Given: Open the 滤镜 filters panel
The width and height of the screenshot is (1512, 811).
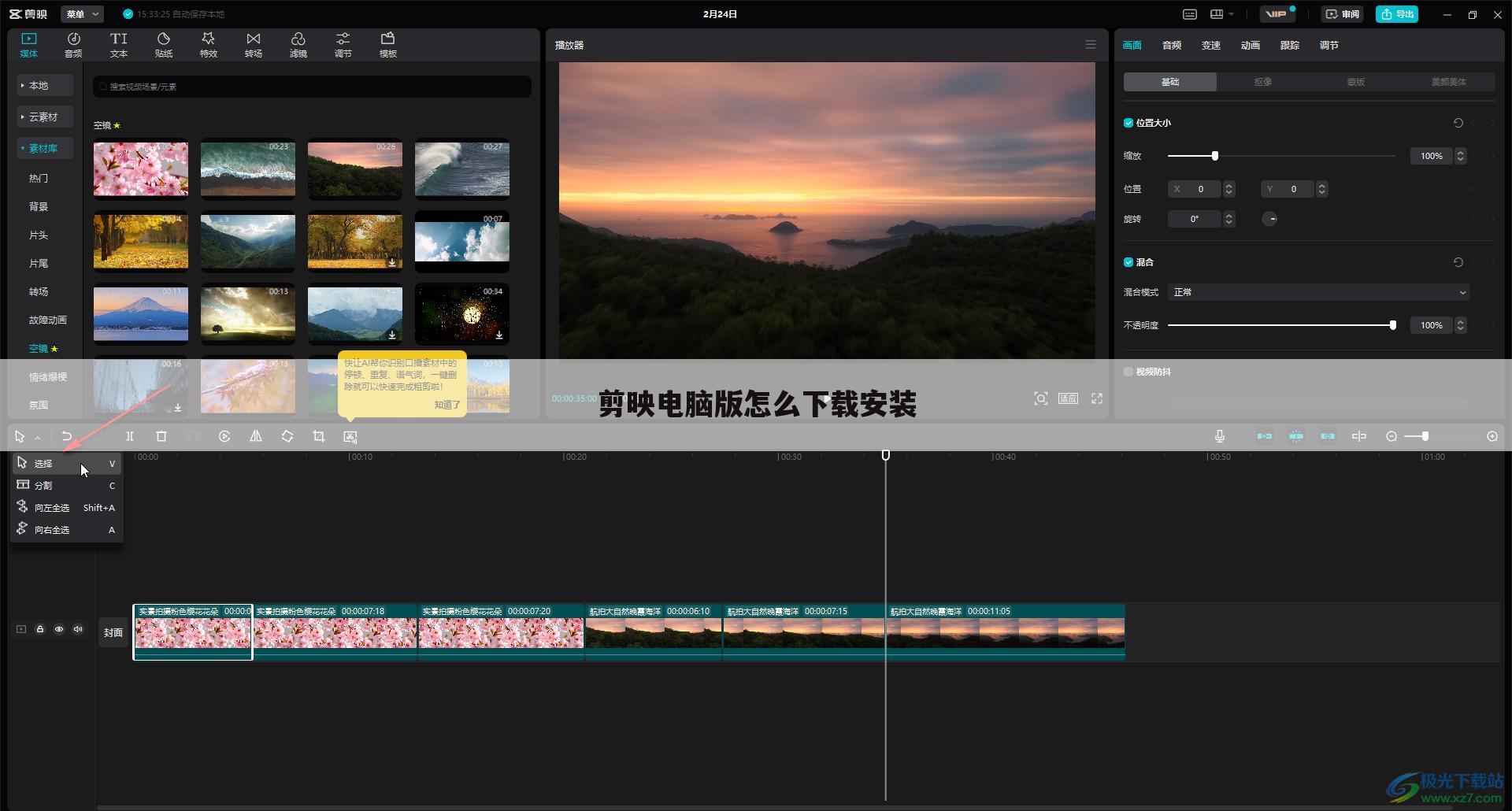Looking at the screenshot, I should pos(298,45).
